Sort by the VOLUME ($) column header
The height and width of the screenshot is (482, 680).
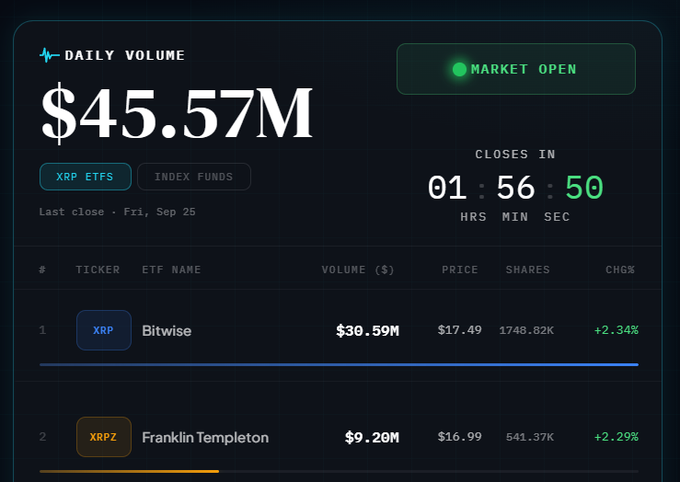358,270
